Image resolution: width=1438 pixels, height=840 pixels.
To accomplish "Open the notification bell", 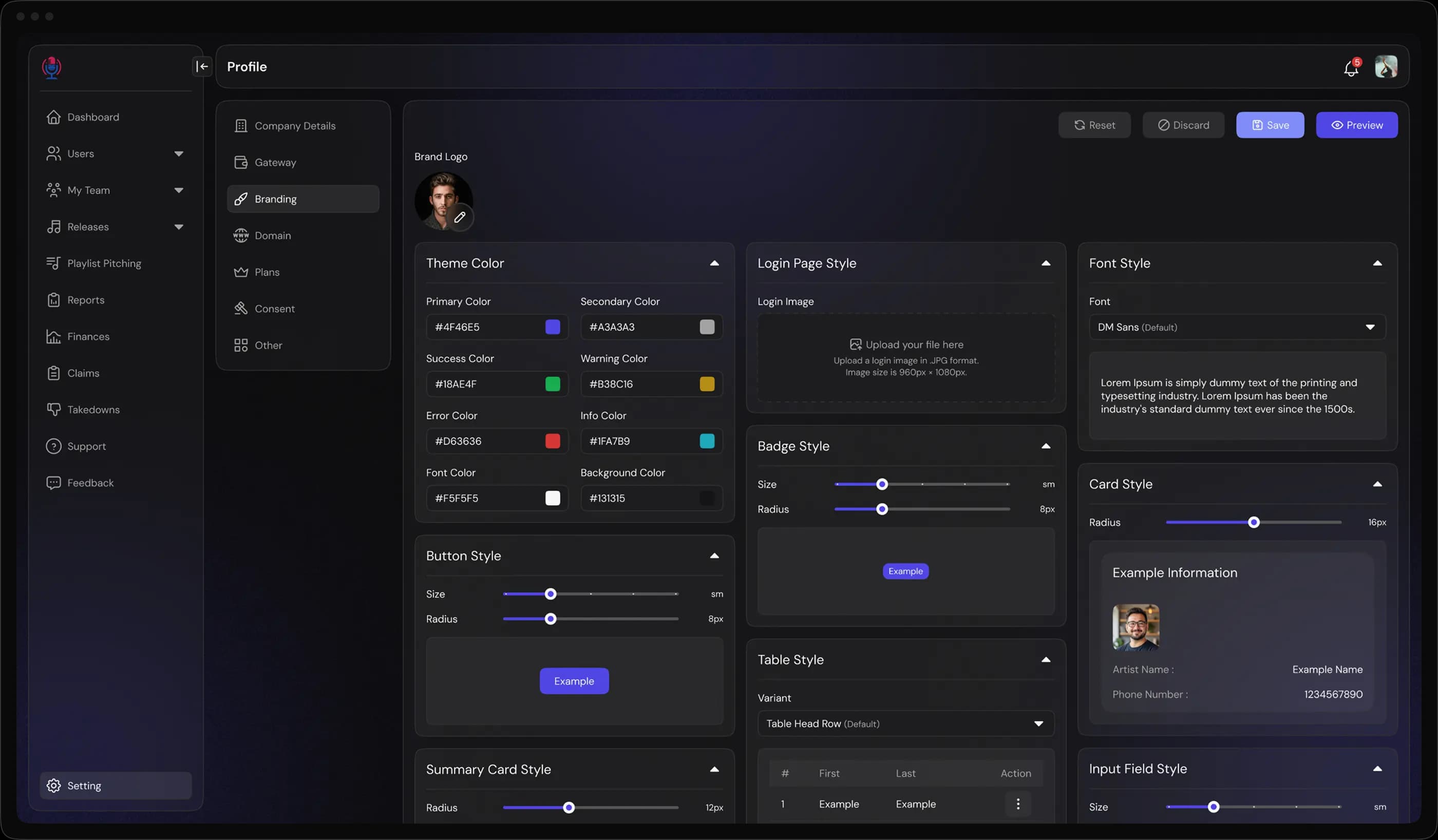I will point(1351,68).
